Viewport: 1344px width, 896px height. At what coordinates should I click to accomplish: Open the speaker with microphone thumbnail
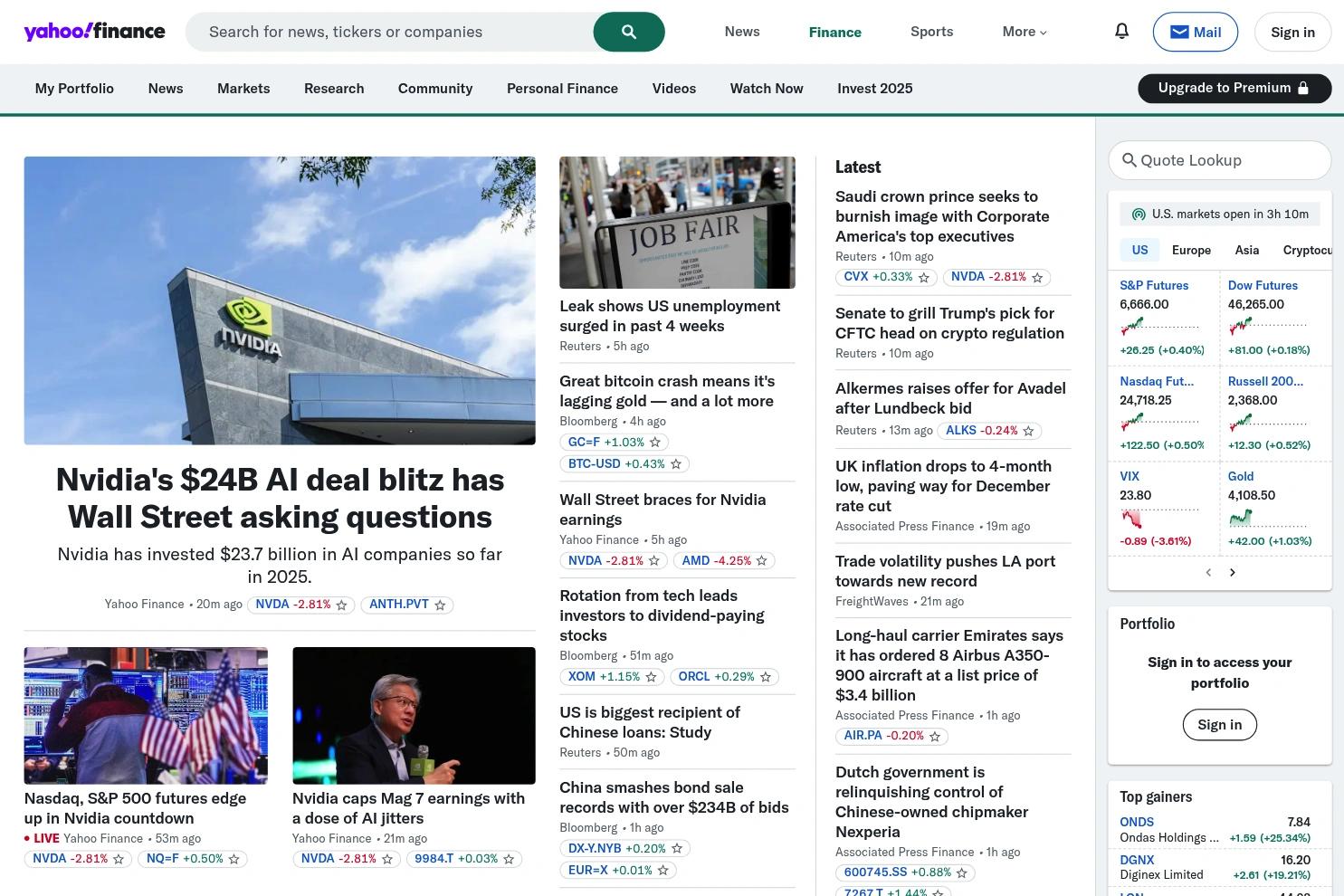414,716
